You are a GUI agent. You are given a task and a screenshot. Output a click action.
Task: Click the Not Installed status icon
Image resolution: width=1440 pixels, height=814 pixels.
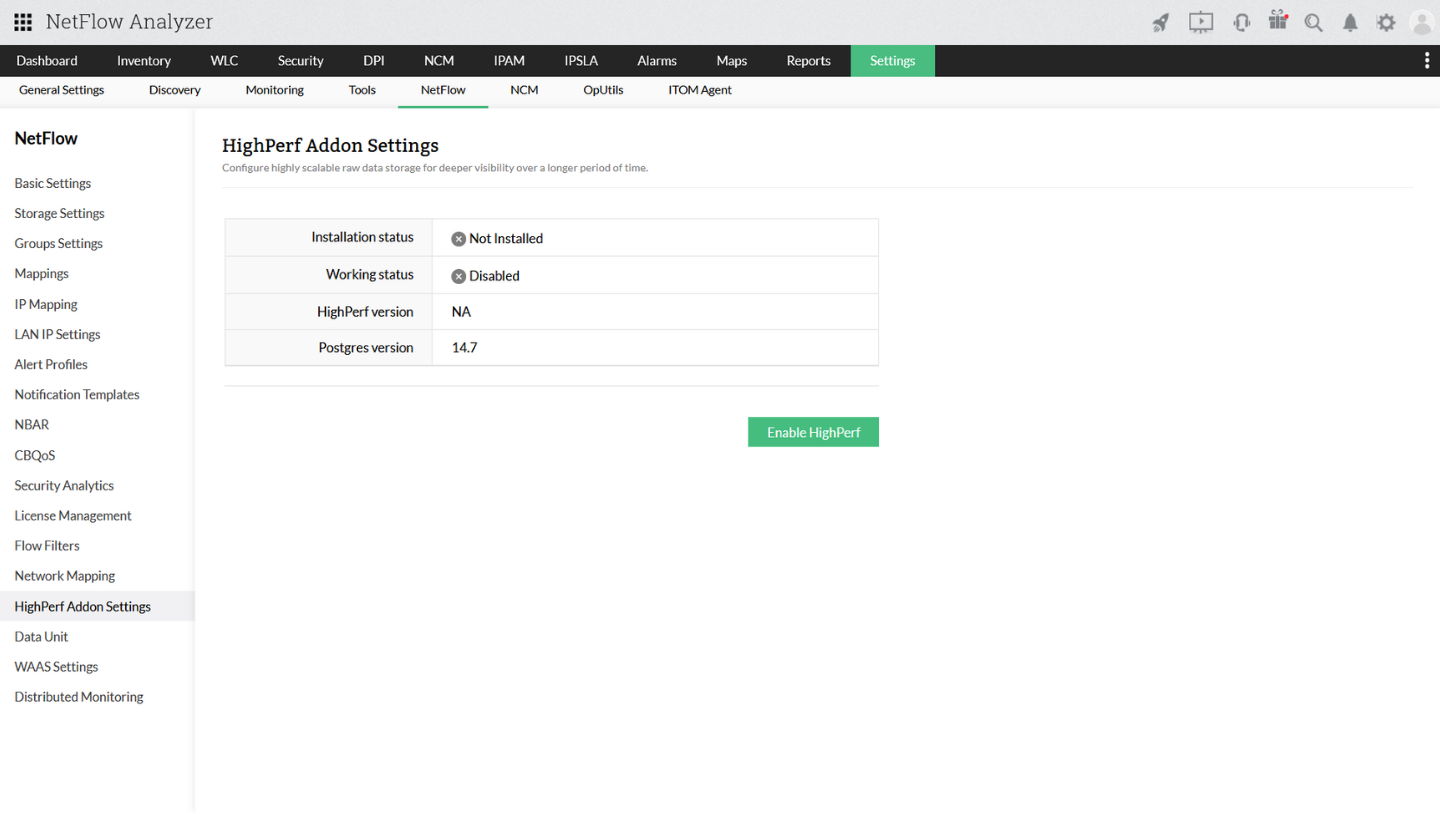click(x=458, y=239)
